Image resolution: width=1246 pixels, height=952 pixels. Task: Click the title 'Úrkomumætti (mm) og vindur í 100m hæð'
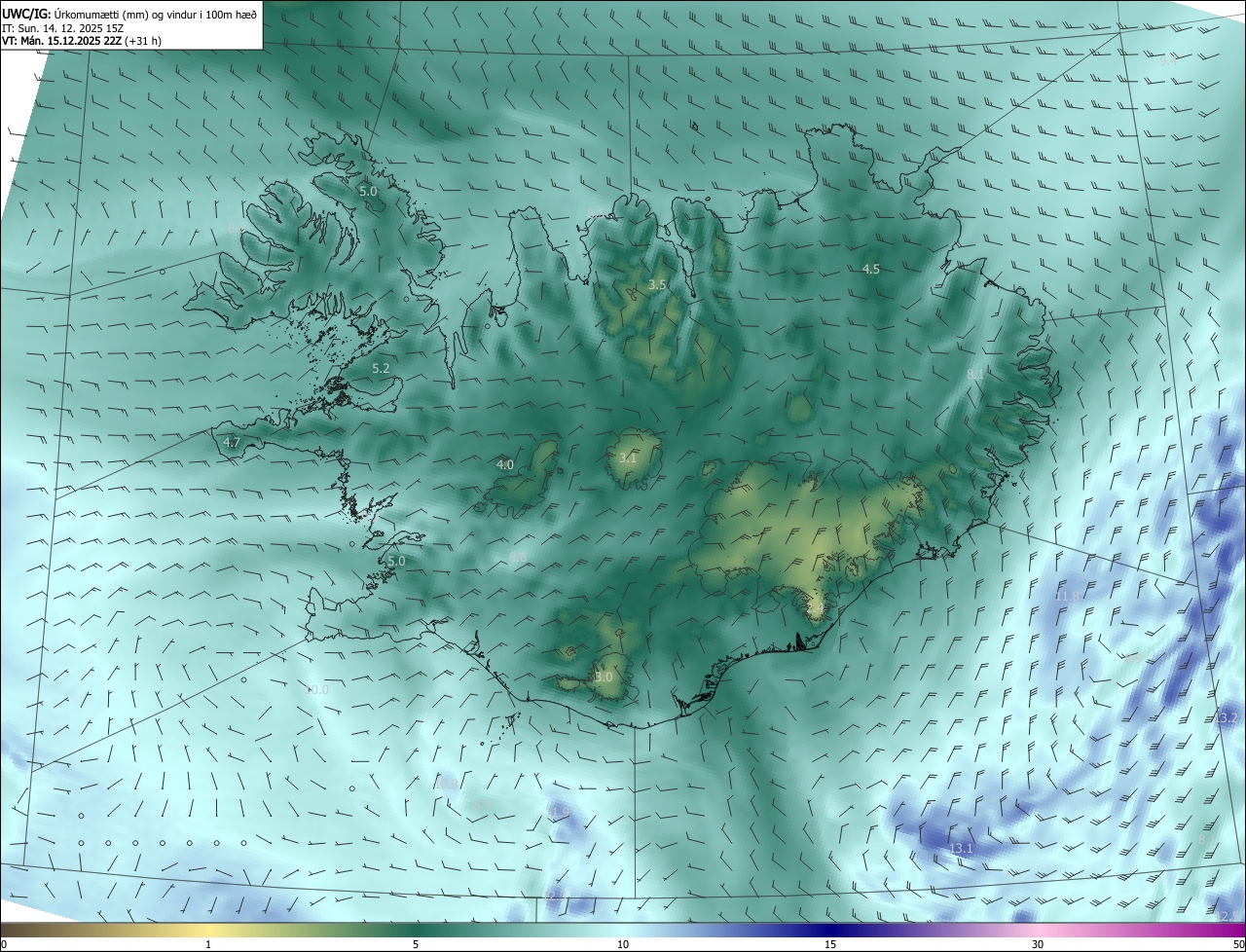[155, 13]
